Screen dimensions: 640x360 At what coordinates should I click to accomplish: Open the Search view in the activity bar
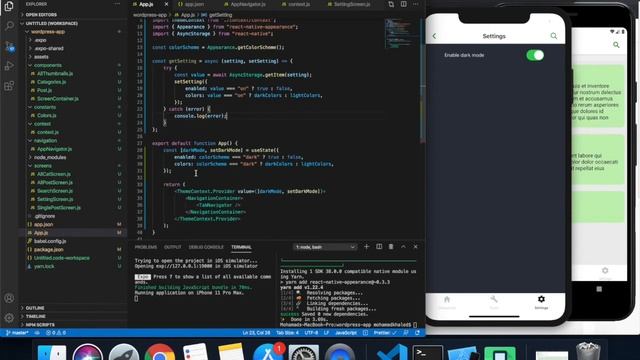tap(9, 26)
